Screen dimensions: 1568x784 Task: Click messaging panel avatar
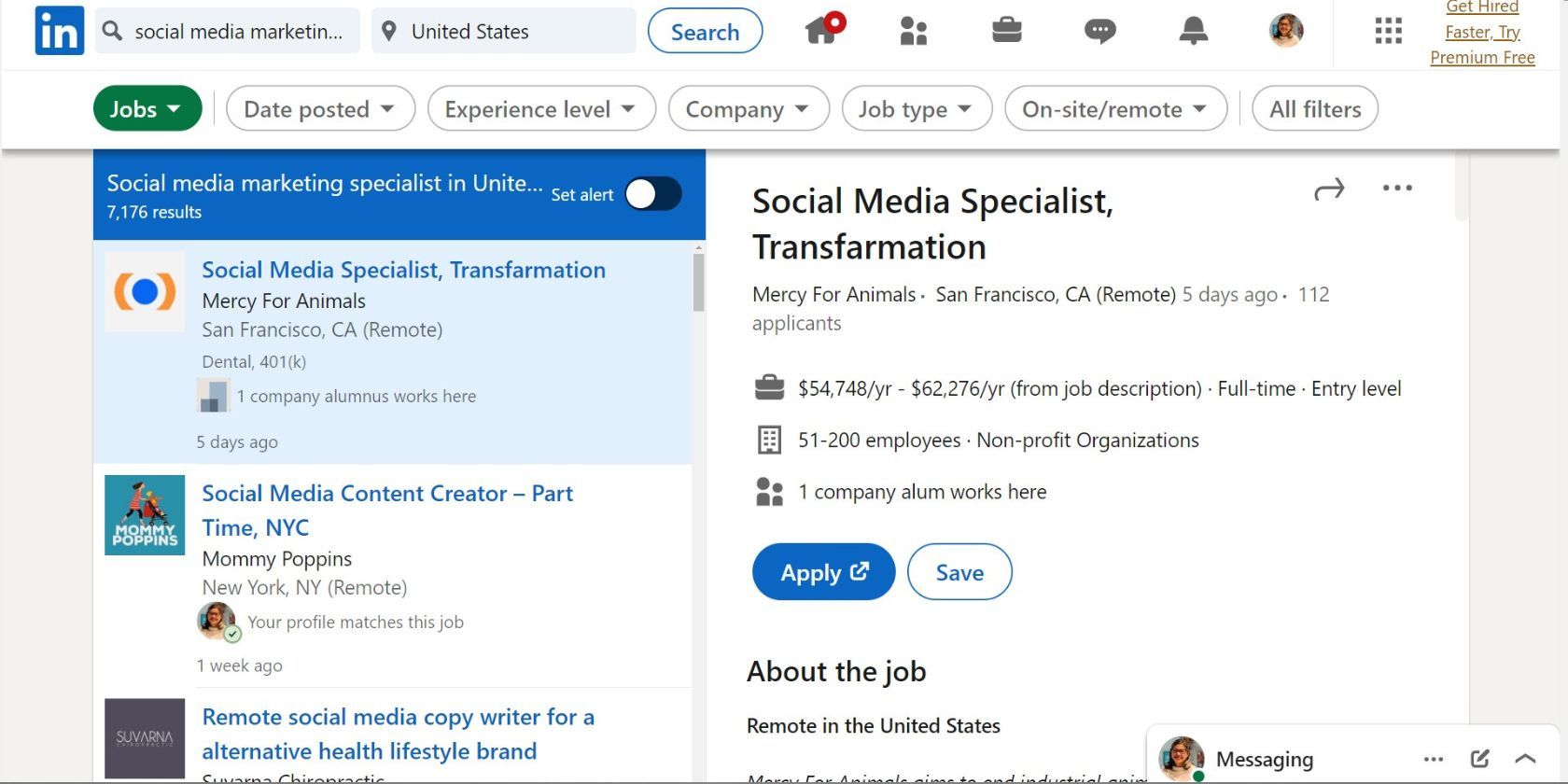[x=1181, y=759]
